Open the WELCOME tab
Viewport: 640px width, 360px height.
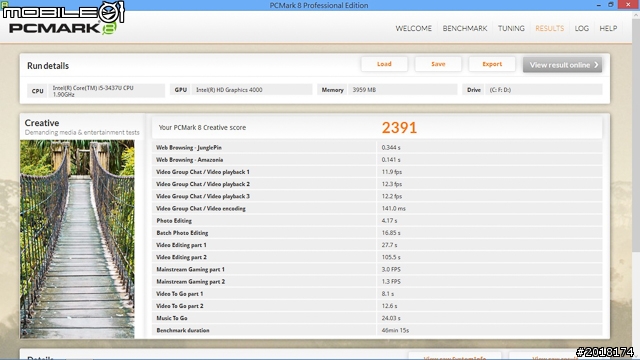tap(413, 28)
